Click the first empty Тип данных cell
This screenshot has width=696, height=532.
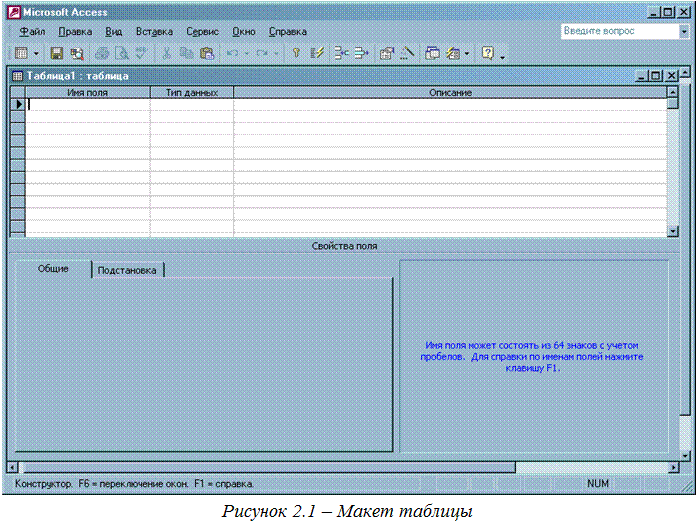tap(192, 105)
